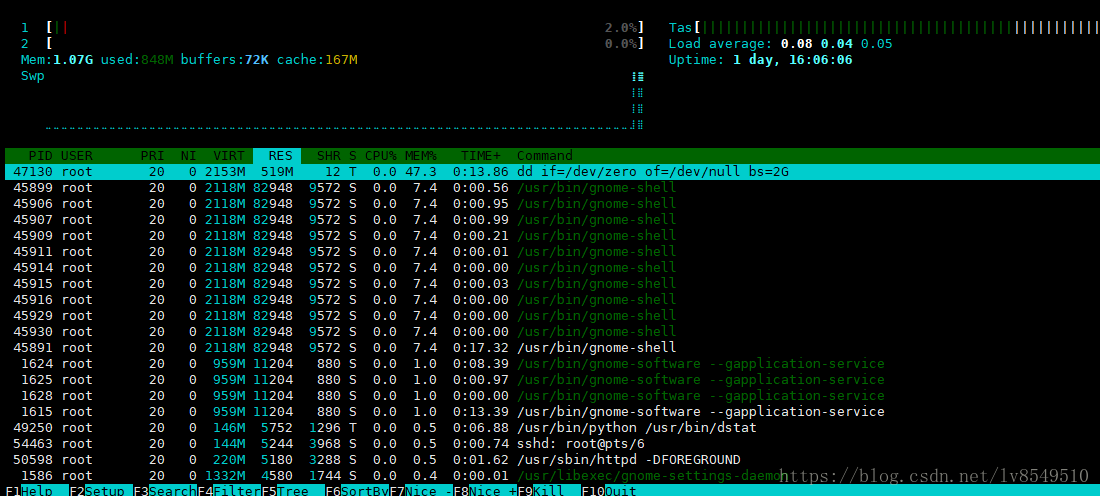Click the Uptime 1 day readout
Screen dimensions: 1100x496
point(760,60)
